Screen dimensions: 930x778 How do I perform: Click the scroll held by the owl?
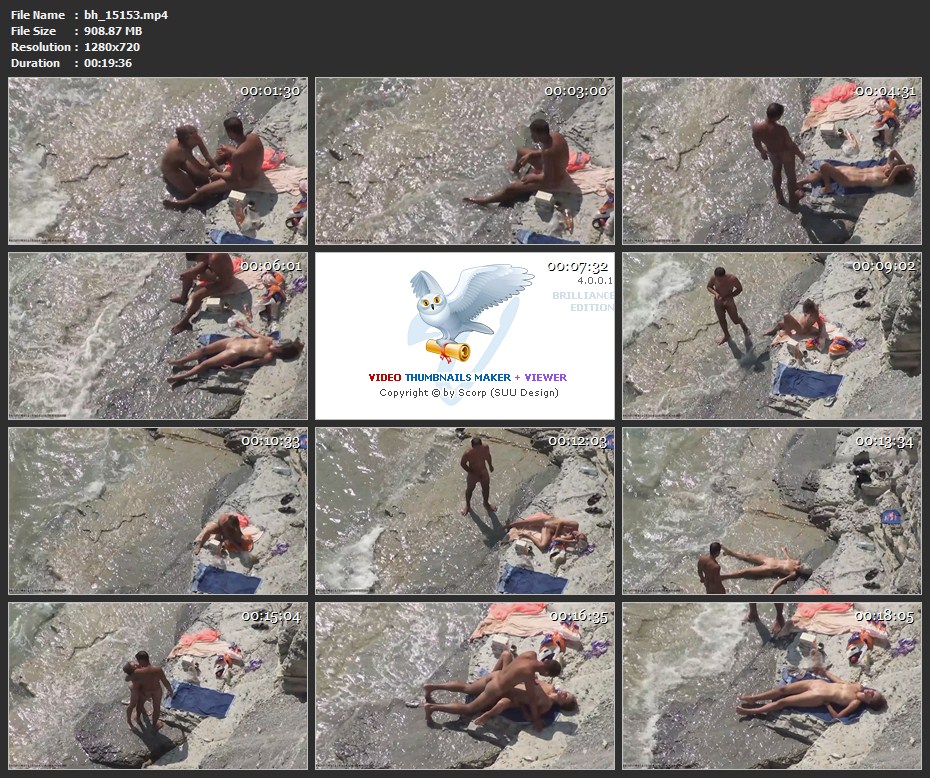click(447, 349)
